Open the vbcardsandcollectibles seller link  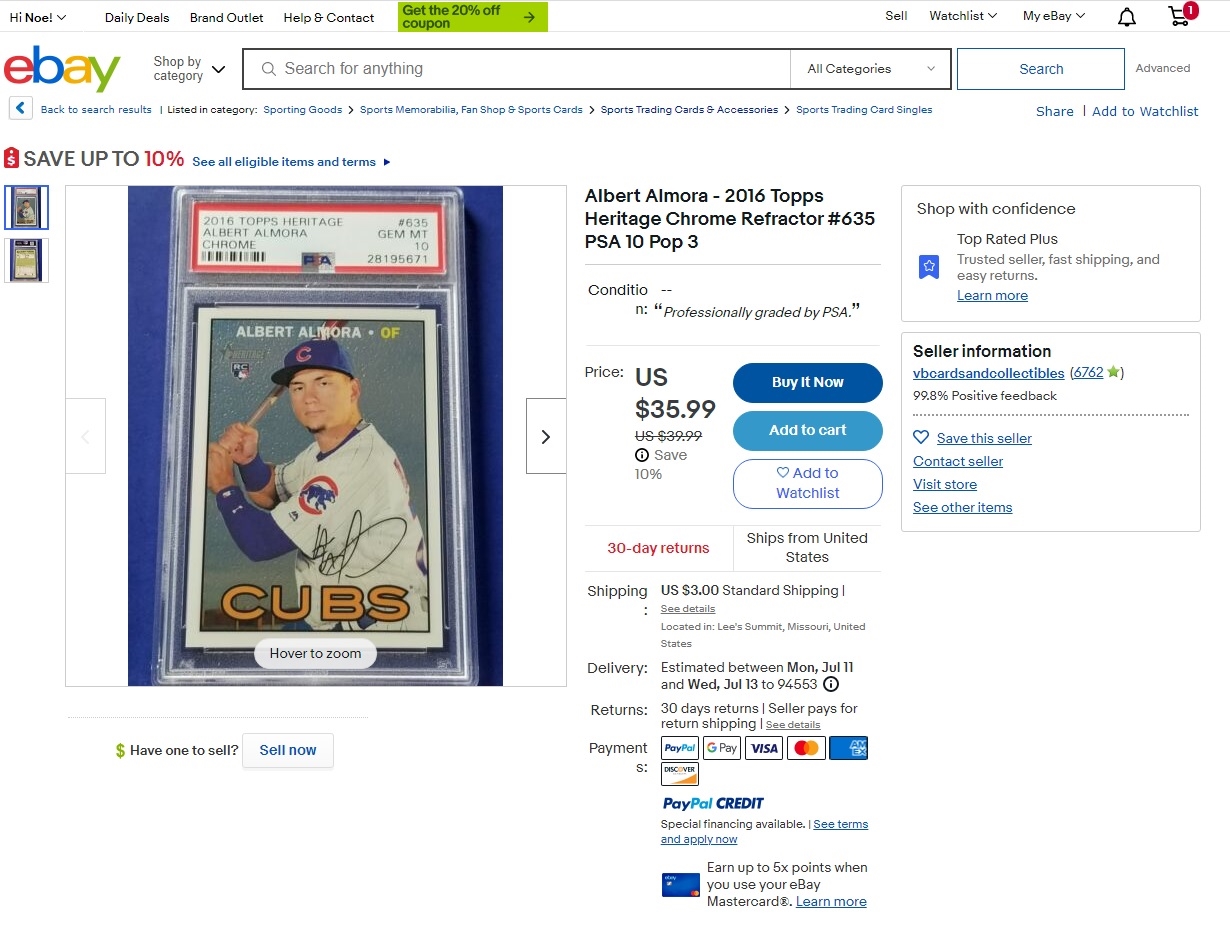point(989,373)
